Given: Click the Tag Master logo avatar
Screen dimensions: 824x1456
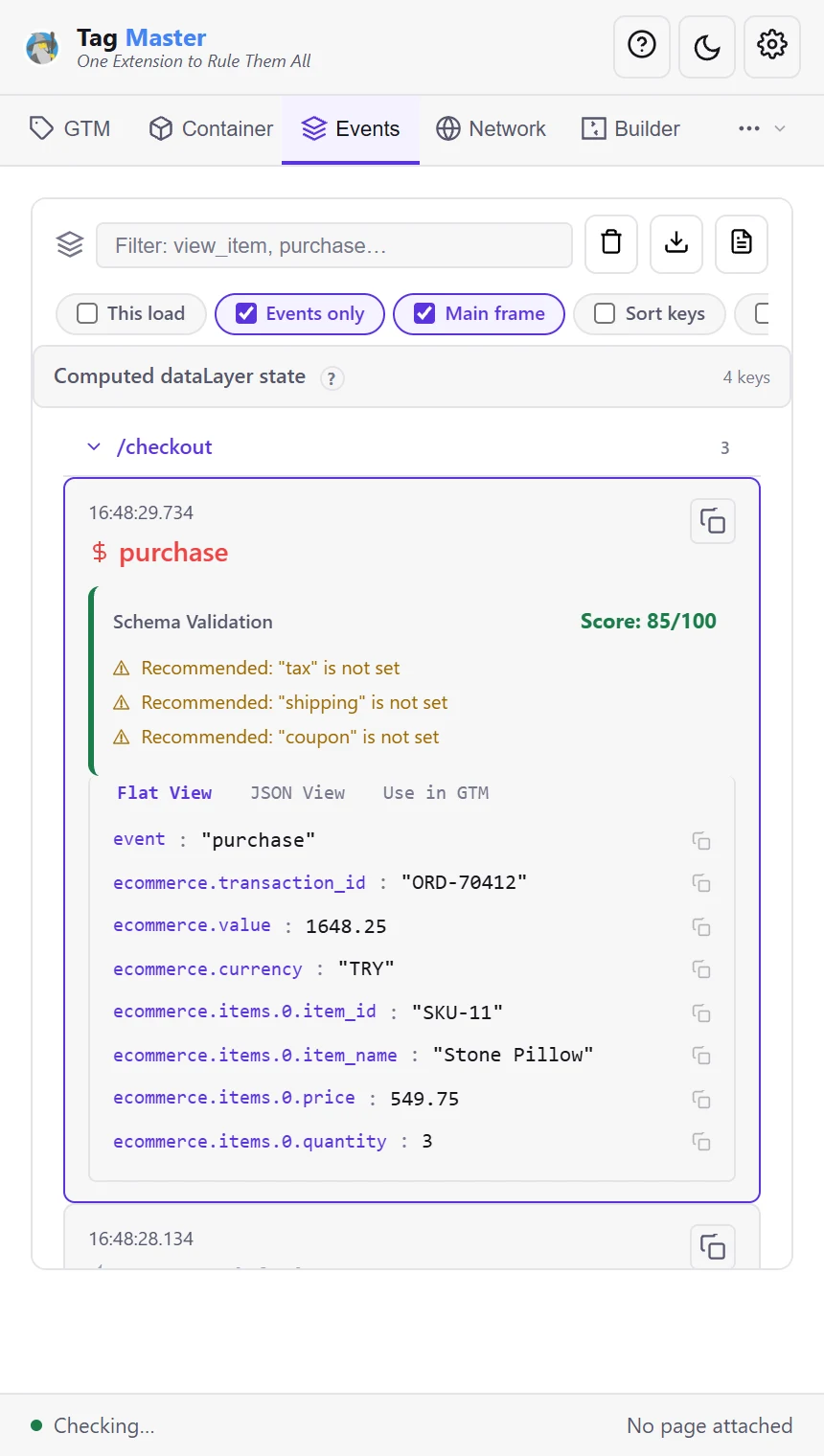Looking at the screenshot, I should [42, 48].
